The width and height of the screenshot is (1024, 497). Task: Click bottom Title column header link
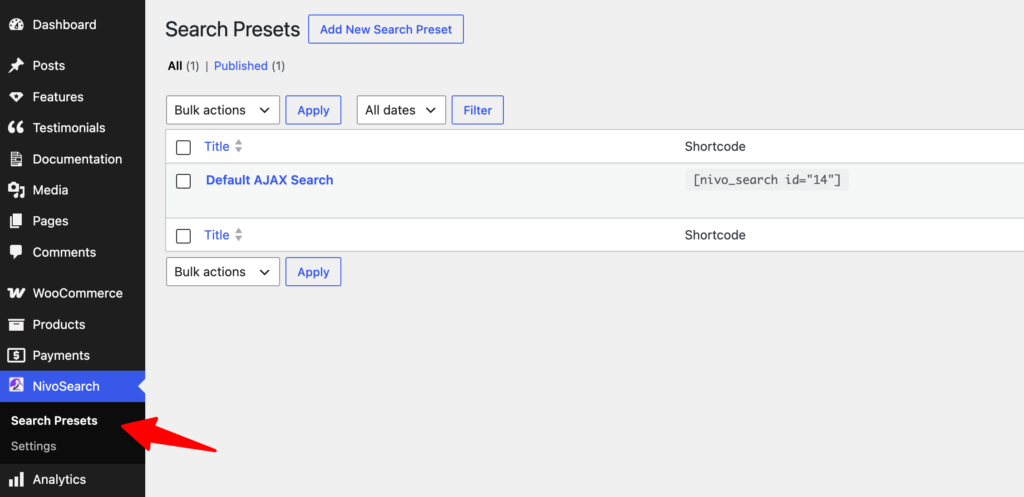pyautogui.click(x=217, y=234)
